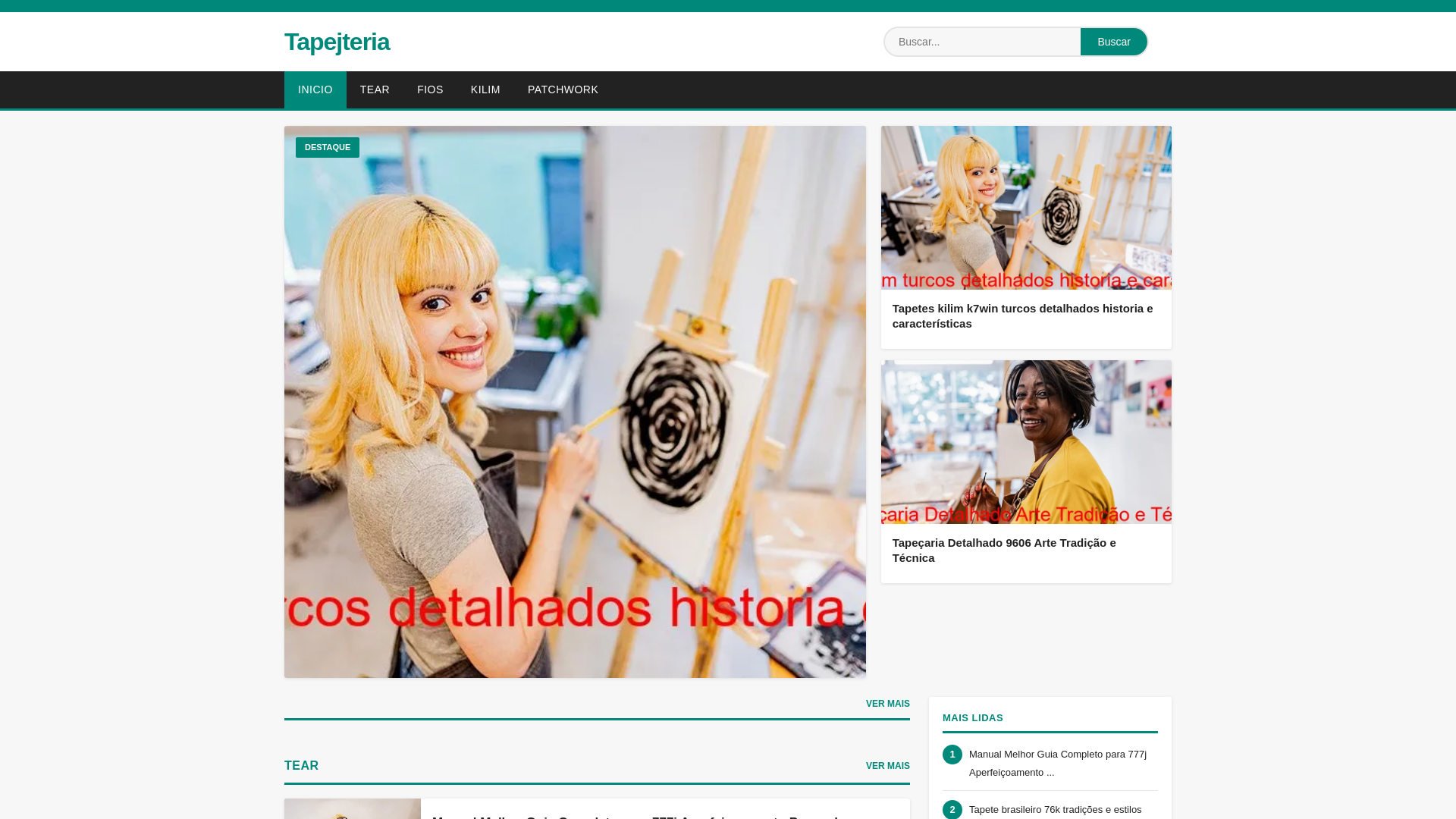Open the PATCHWORK menu item
This screenshot has height=819, width=1456.
point(563,89)
